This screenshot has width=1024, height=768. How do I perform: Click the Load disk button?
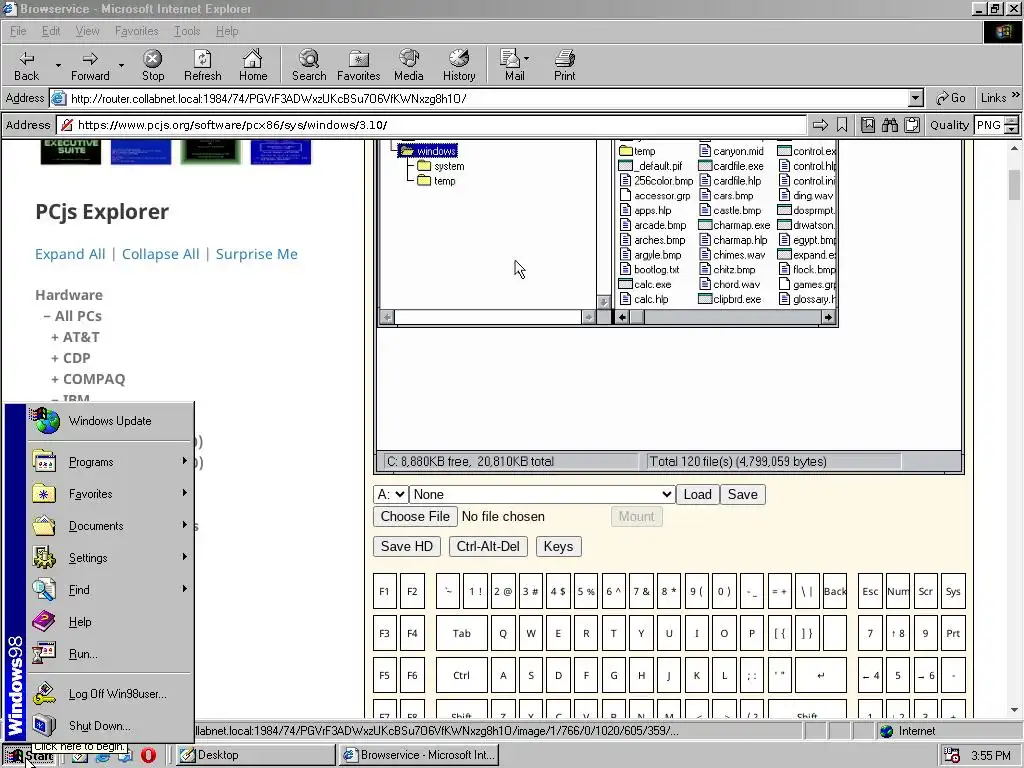pos(697,494)
